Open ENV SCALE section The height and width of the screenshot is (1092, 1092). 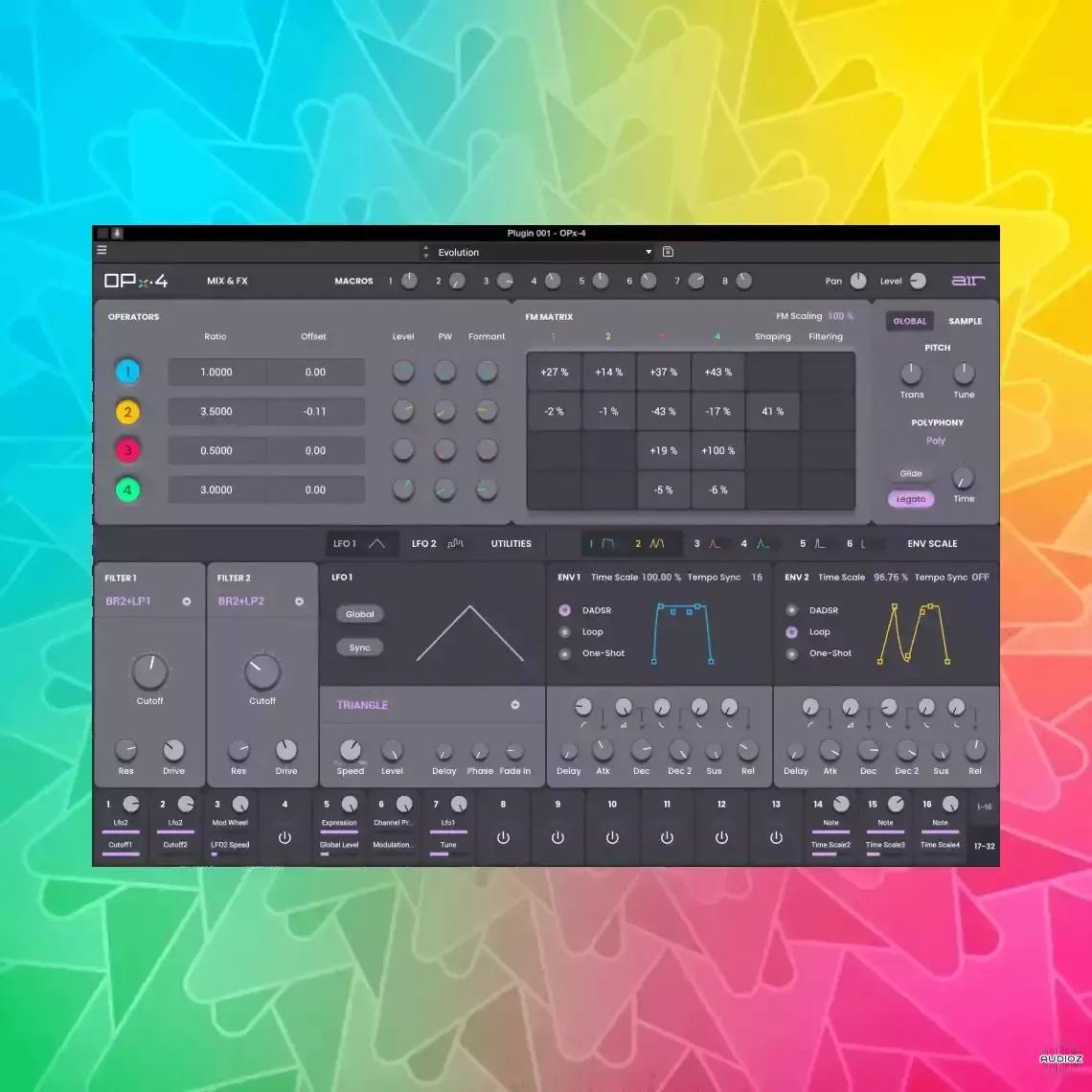tap(932, 543)
